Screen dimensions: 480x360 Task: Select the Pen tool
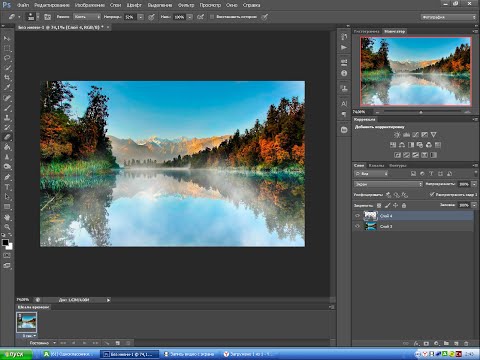point(7,177)
